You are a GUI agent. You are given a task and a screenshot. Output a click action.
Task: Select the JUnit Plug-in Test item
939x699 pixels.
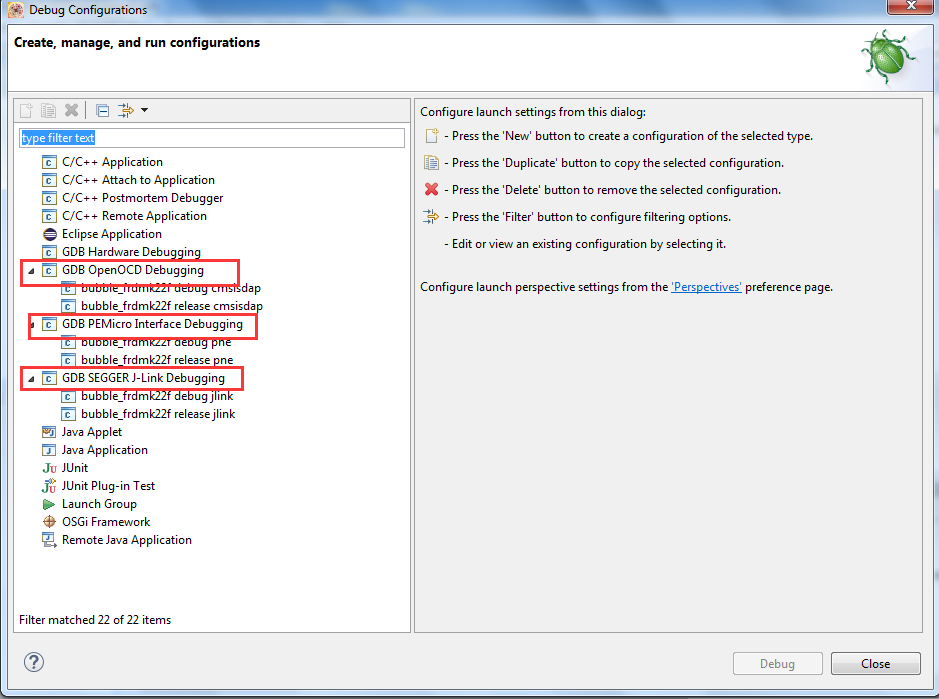108,486
